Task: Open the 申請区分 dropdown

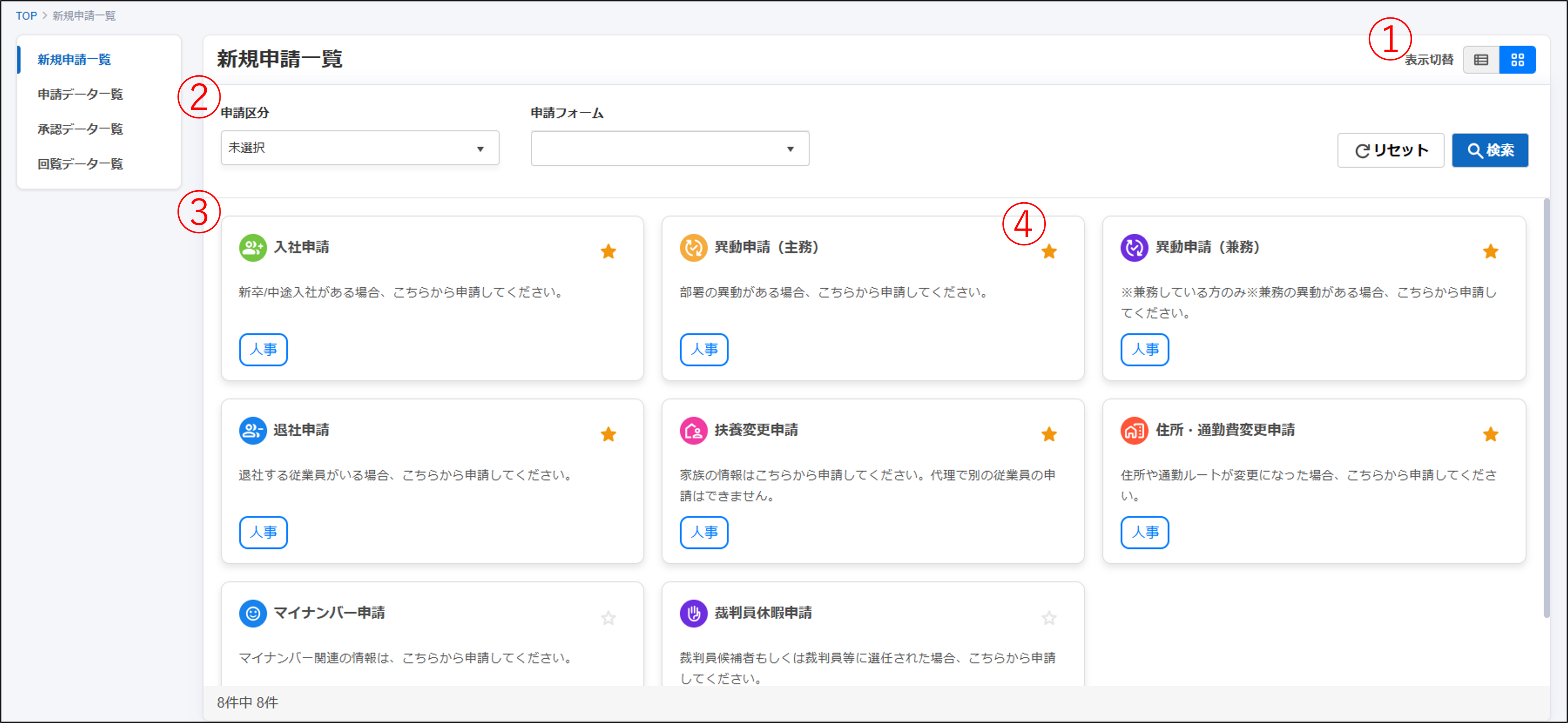Action: (x=360, y=148)
